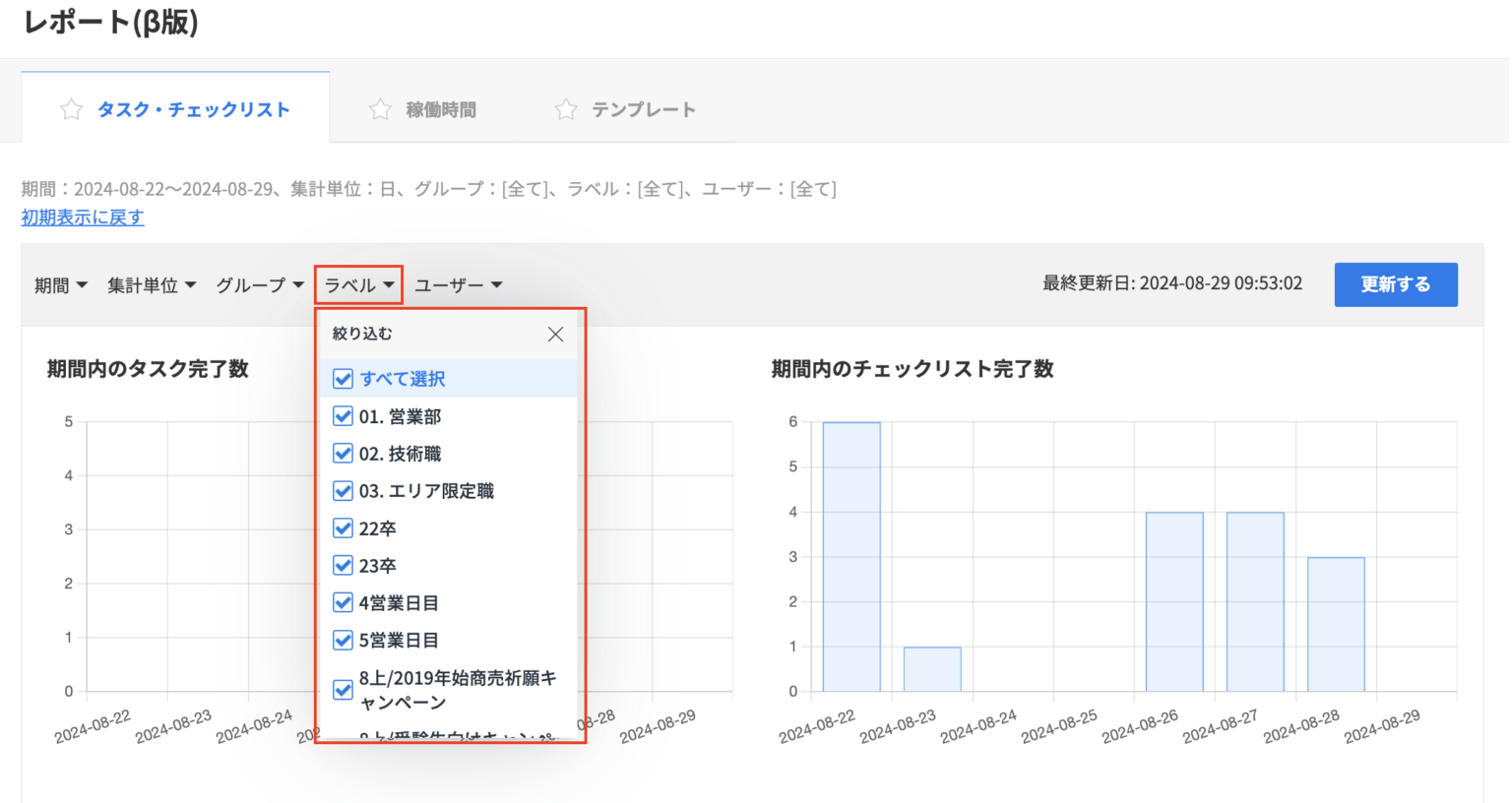Uncheck 8上/2019年始商売祈願キャンペーン

(343, 691)
